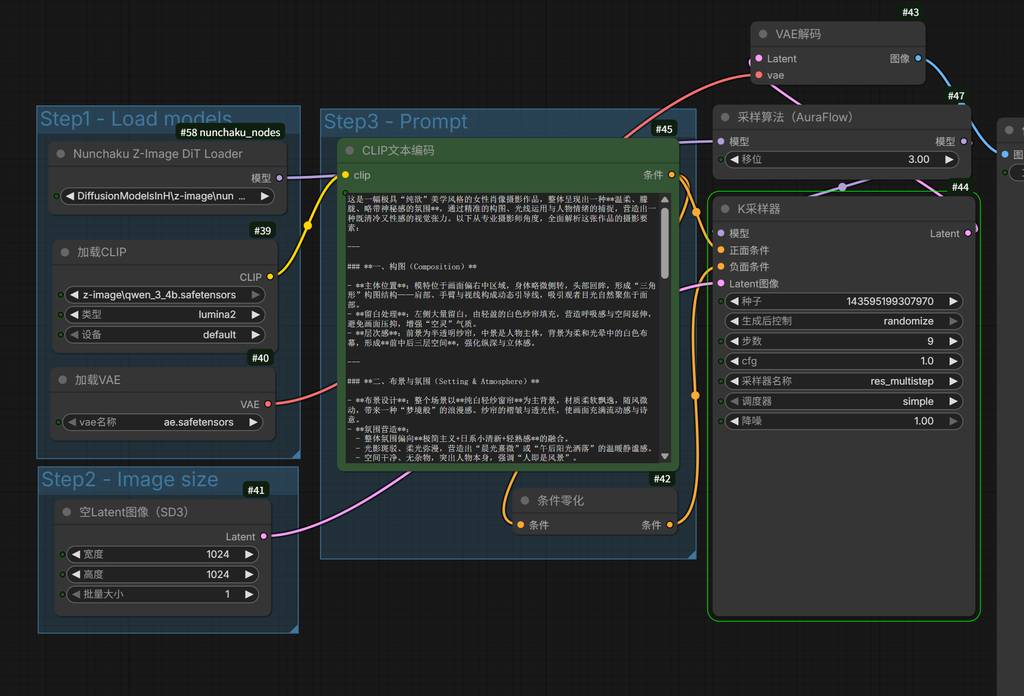This screenshot has width=1024, height=696.
Task: Collapse the K采样器 node
Action: pos(725,209)
